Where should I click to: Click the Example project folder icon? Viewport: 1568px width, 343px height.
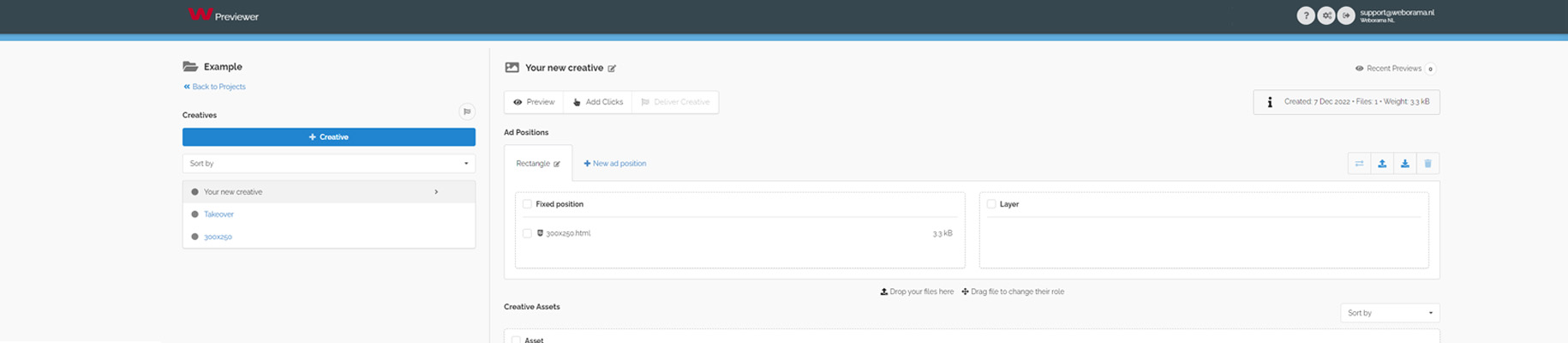pyautogui.click(x=190, y=66)
